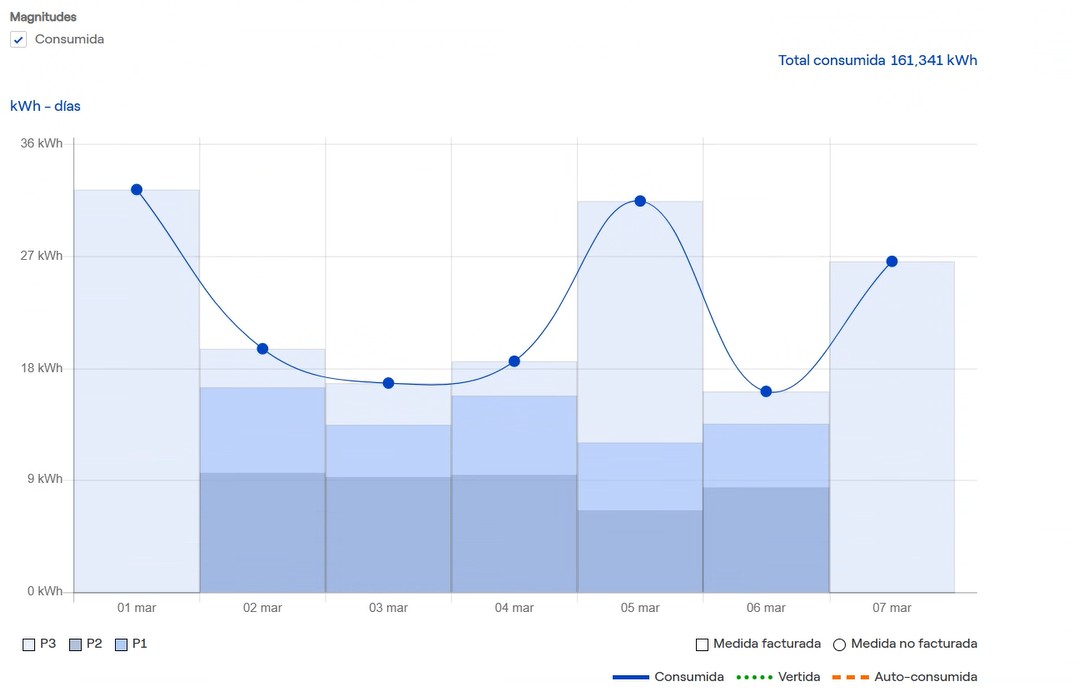The width and height of the screenshot is (1077, 690).
Task: Click the kWh - días label
Action: pyautogui.click(x=45, y=106)
